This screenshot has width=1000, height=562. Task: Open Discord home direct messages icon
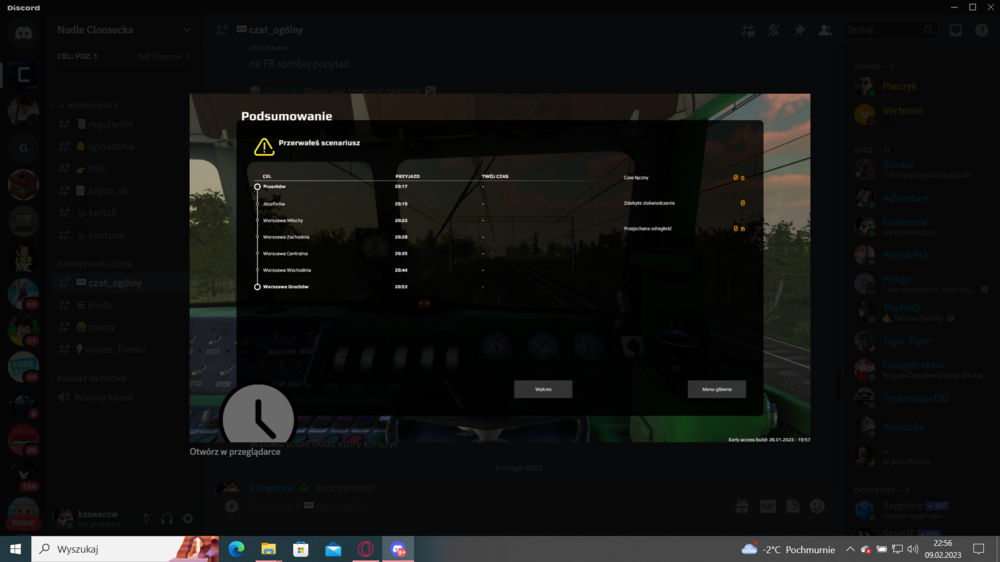24,33
